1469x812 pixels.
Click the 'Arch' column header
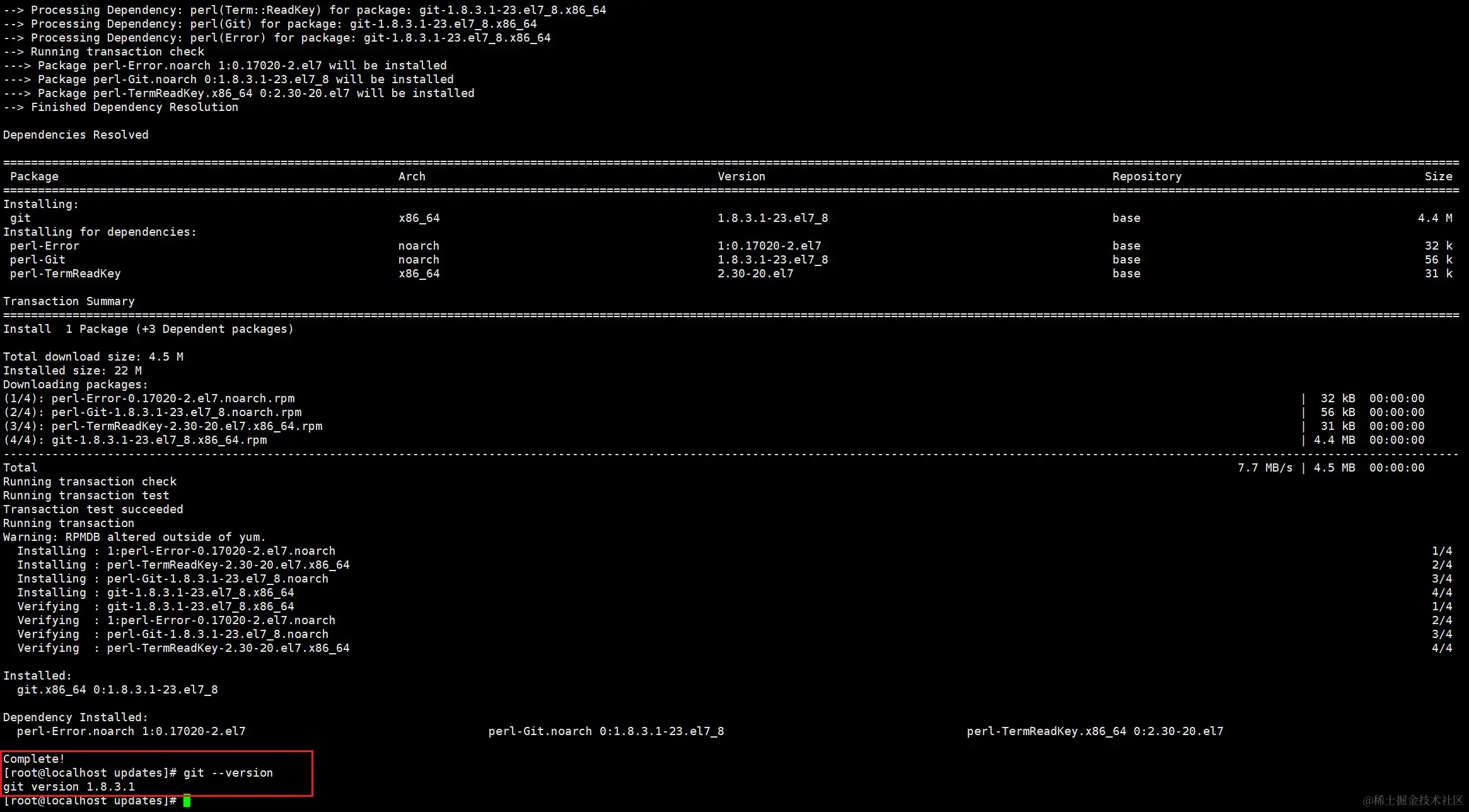pyautogui.click(x=412, y=177)
